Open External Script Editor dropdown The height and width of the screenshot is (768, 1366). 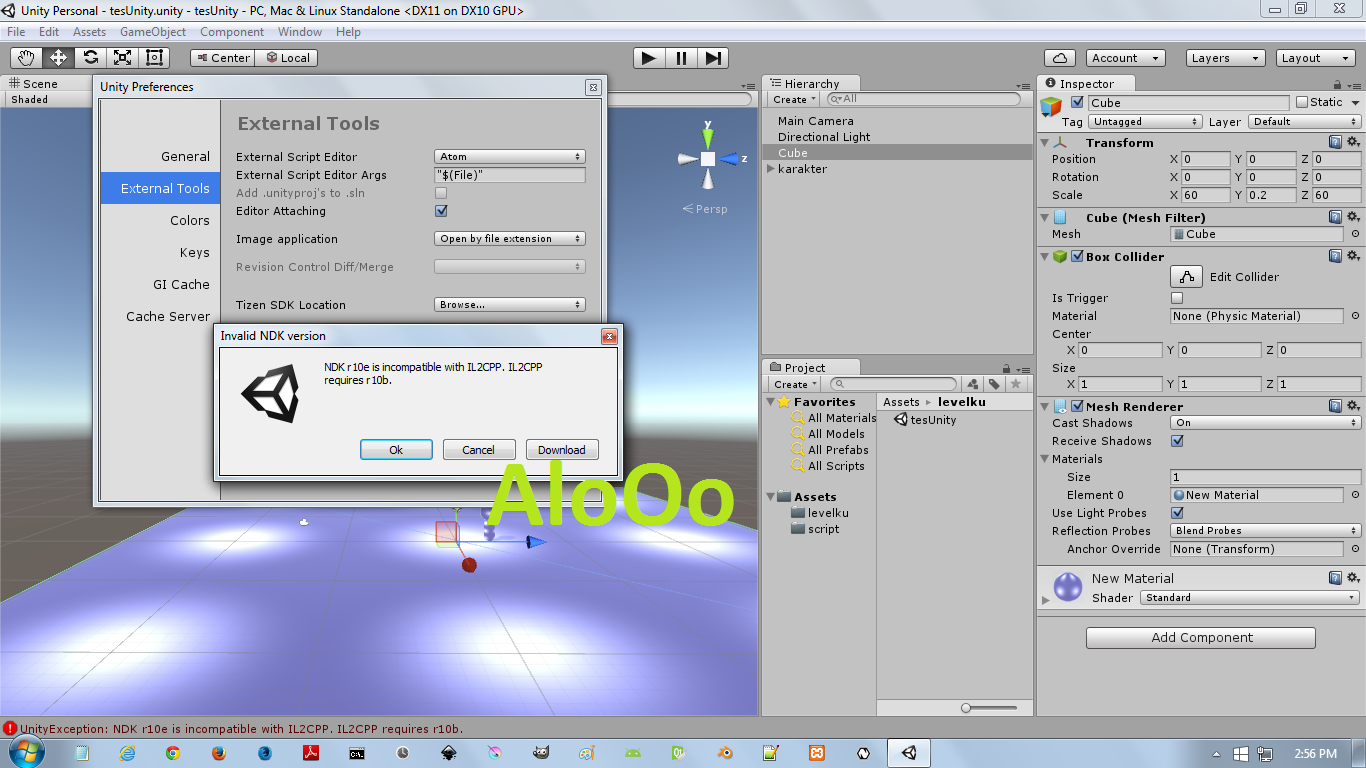coord(510,157)
